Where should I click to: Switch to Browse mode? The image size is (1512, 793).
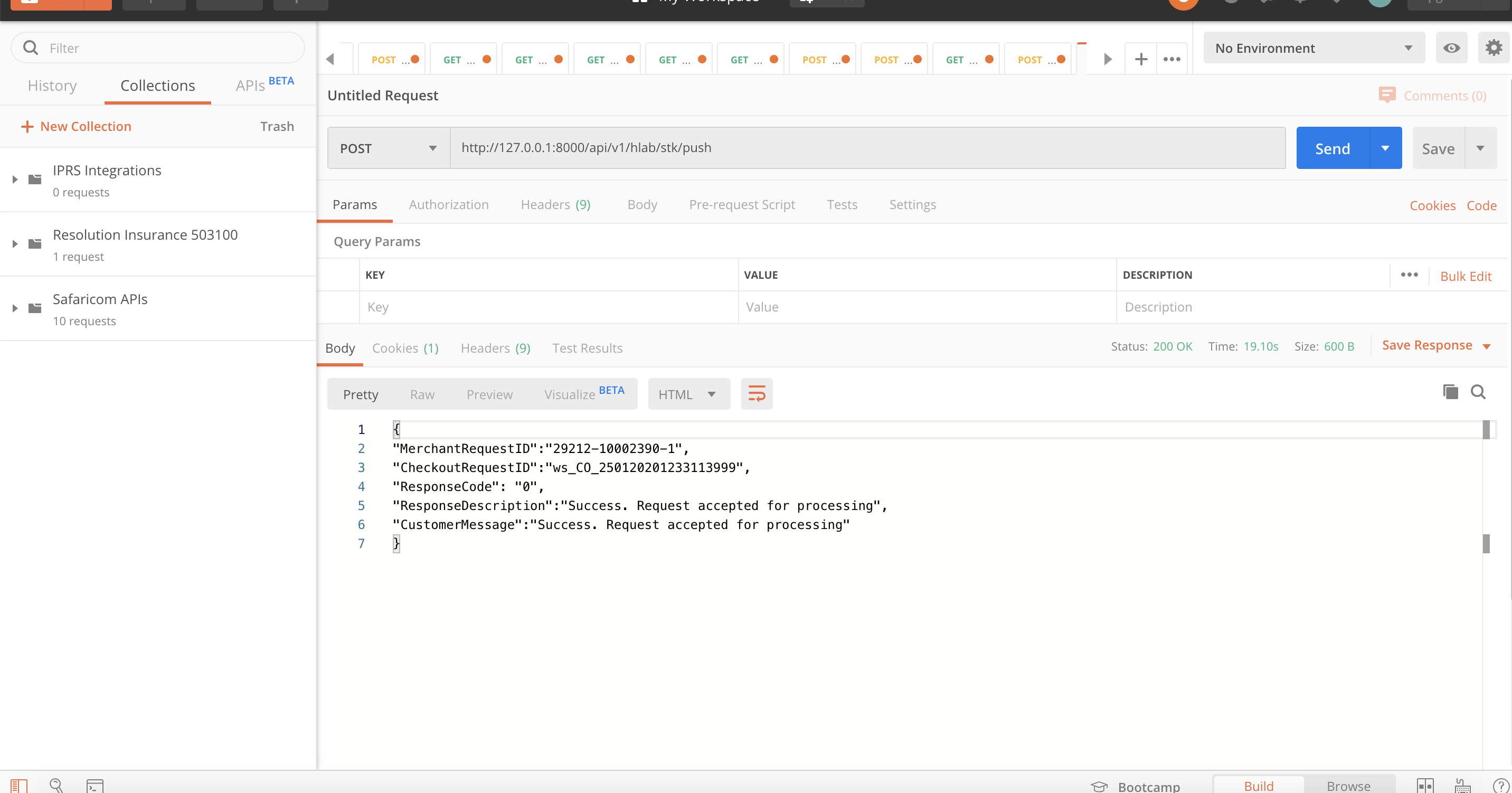pyautogui.click(x=1348, y=786)
